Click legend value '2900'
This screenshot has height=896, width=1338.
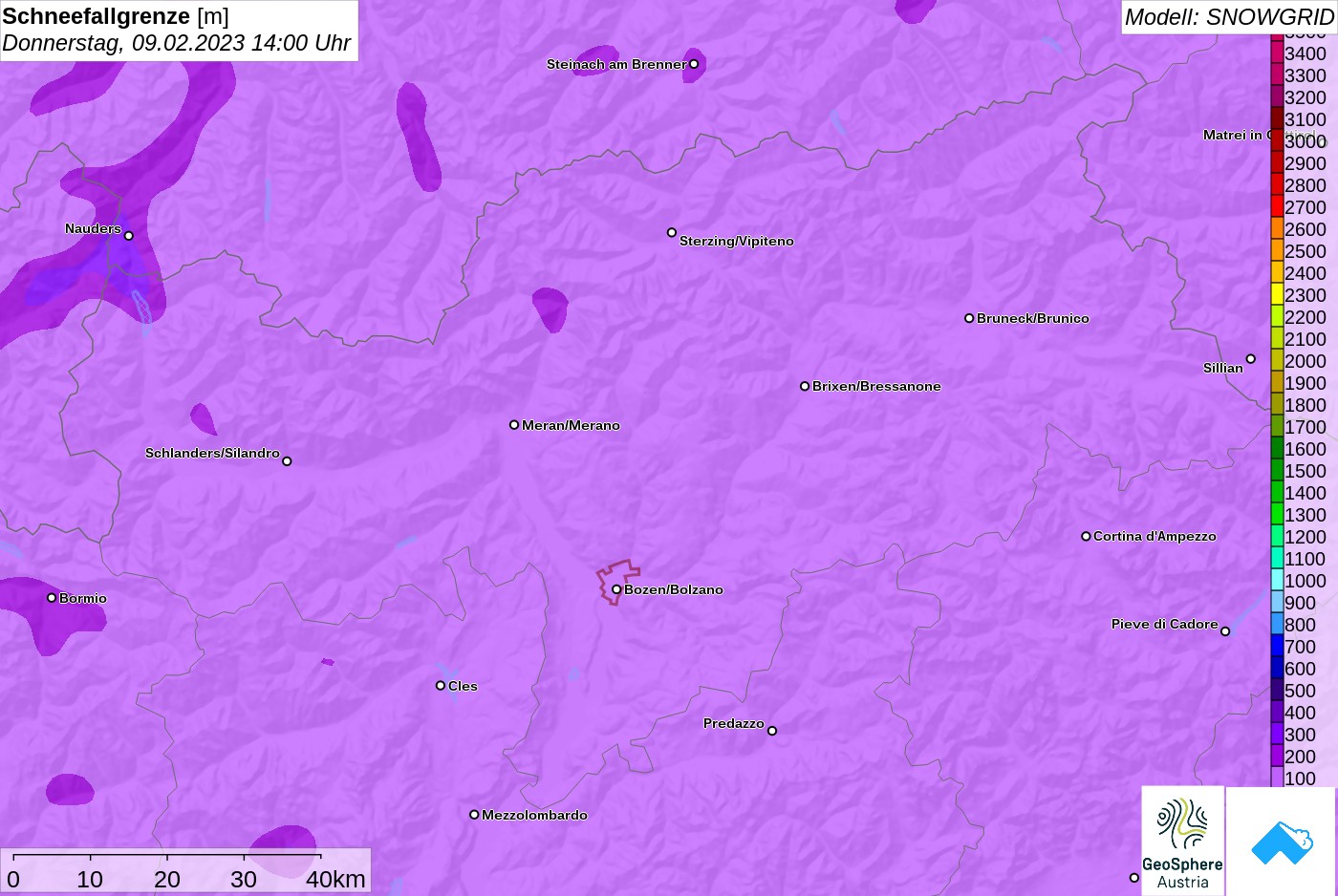coord(1306,163)
